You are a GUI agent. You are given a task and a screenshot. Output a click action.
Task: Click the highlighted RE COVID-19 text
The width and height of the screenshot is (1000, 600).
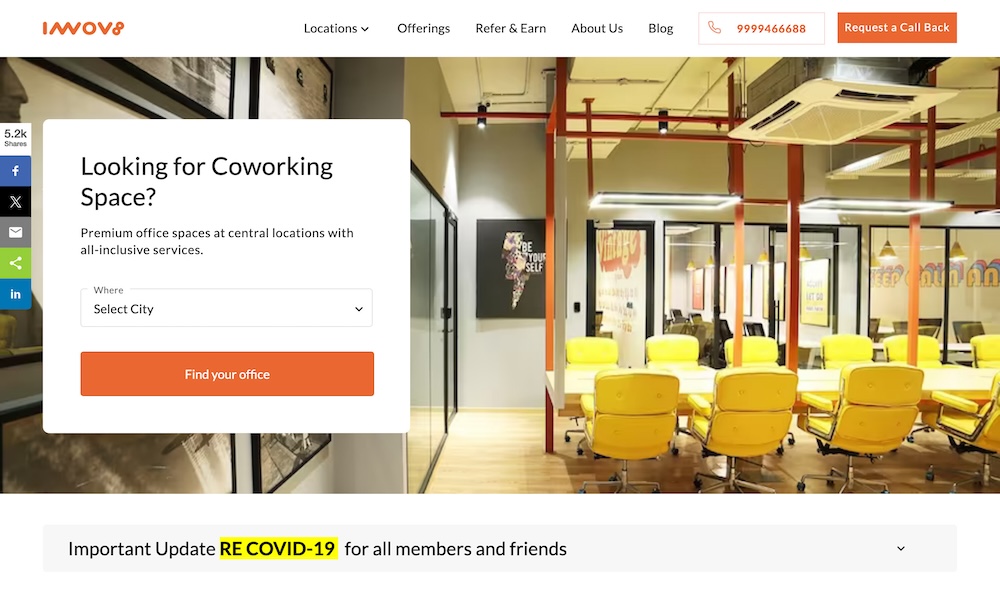(278, 548)
